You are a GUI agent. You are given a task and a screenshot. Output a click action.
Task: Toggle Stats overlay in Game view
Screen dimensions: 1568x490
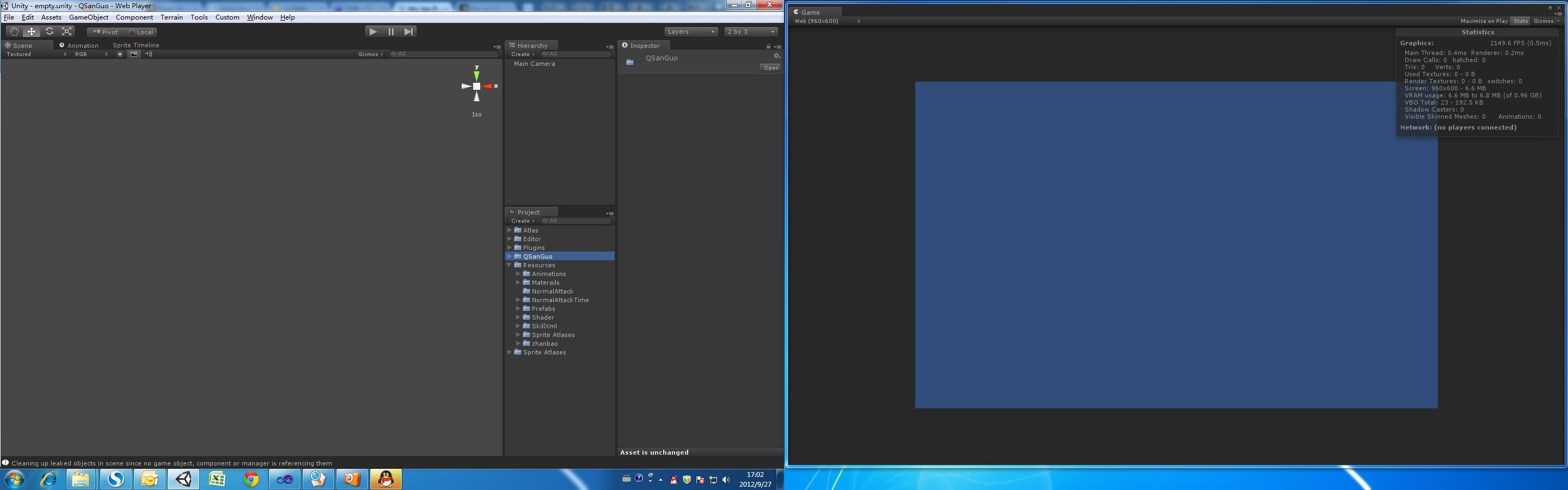coord(1521,21)
